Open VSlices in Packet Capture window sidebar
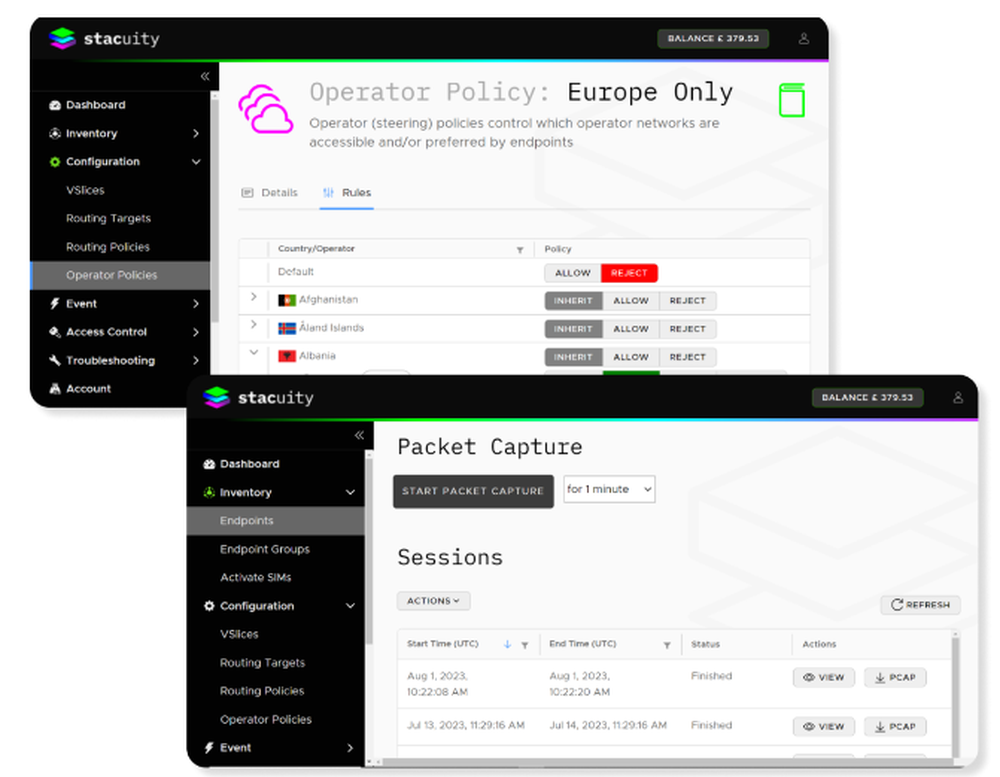Image resolution: width=1000 pixels, height=777 pixels. click(x=239, y=634)
